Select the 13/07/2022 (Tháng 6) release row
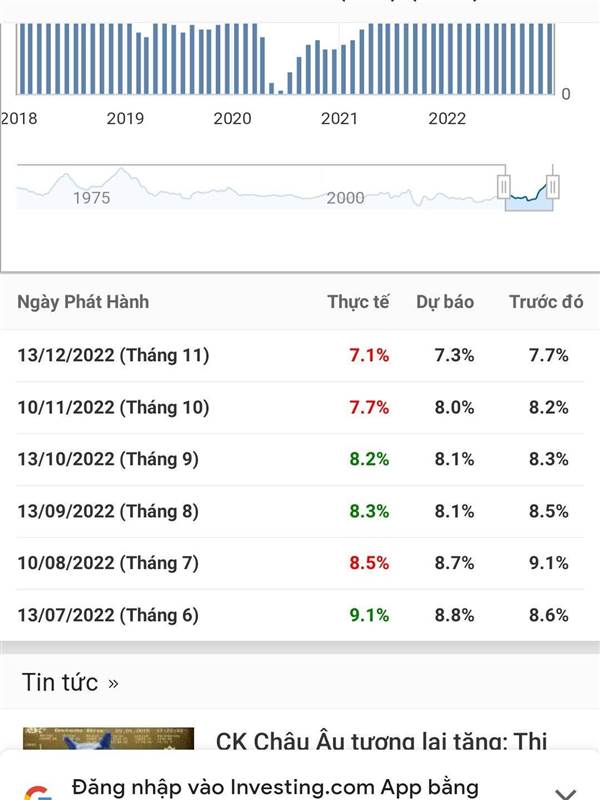The image size is (600, 800). pos(300,615)
